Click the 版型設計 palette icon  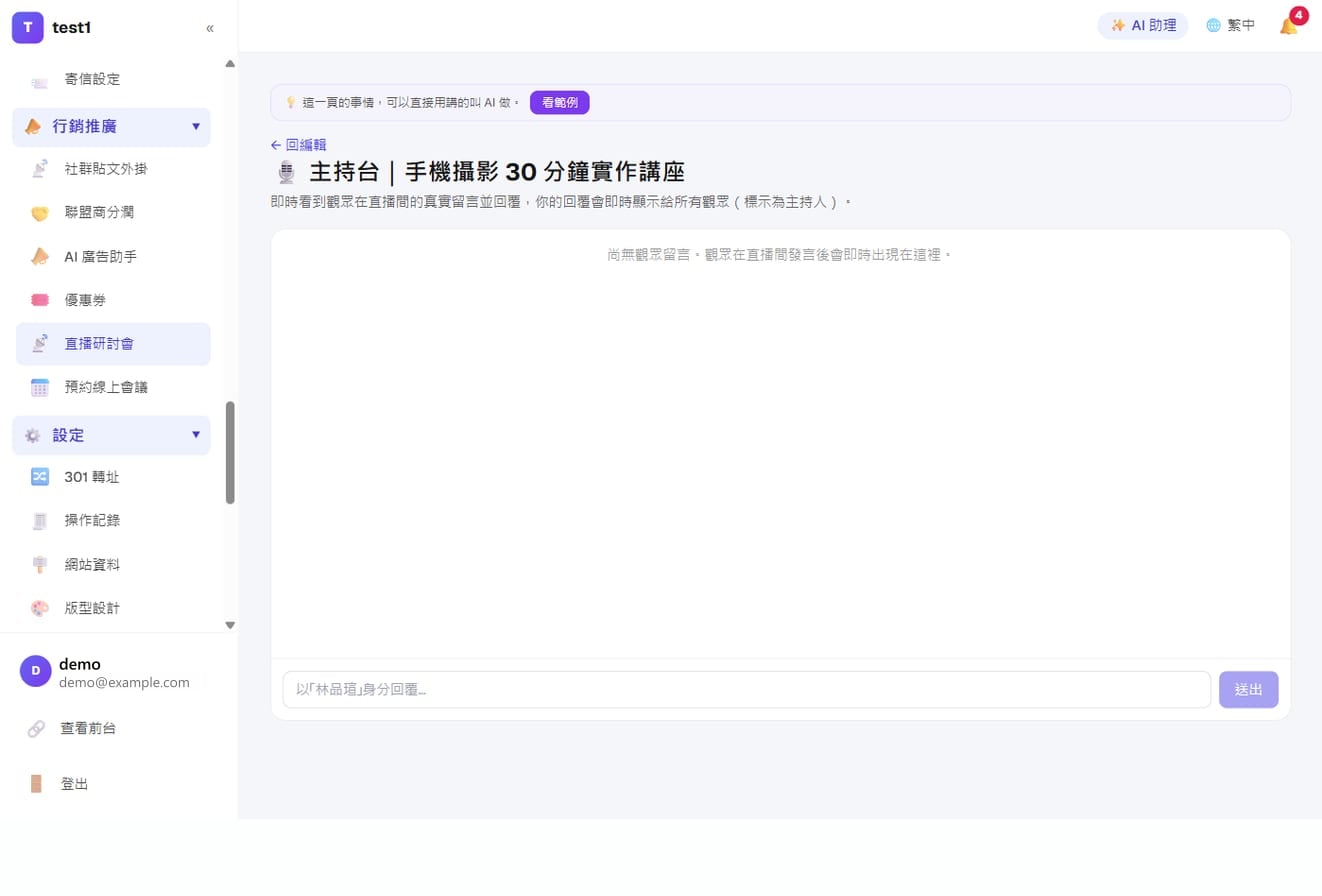(40, 608)
